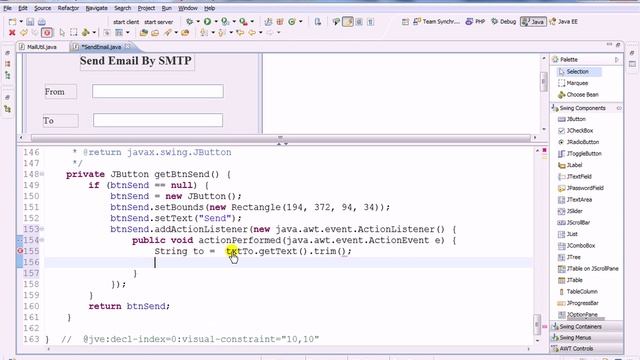The image size is (640, 360).
Task: Choose JCheckBox palette component
Action: click(x=576, y=131)
